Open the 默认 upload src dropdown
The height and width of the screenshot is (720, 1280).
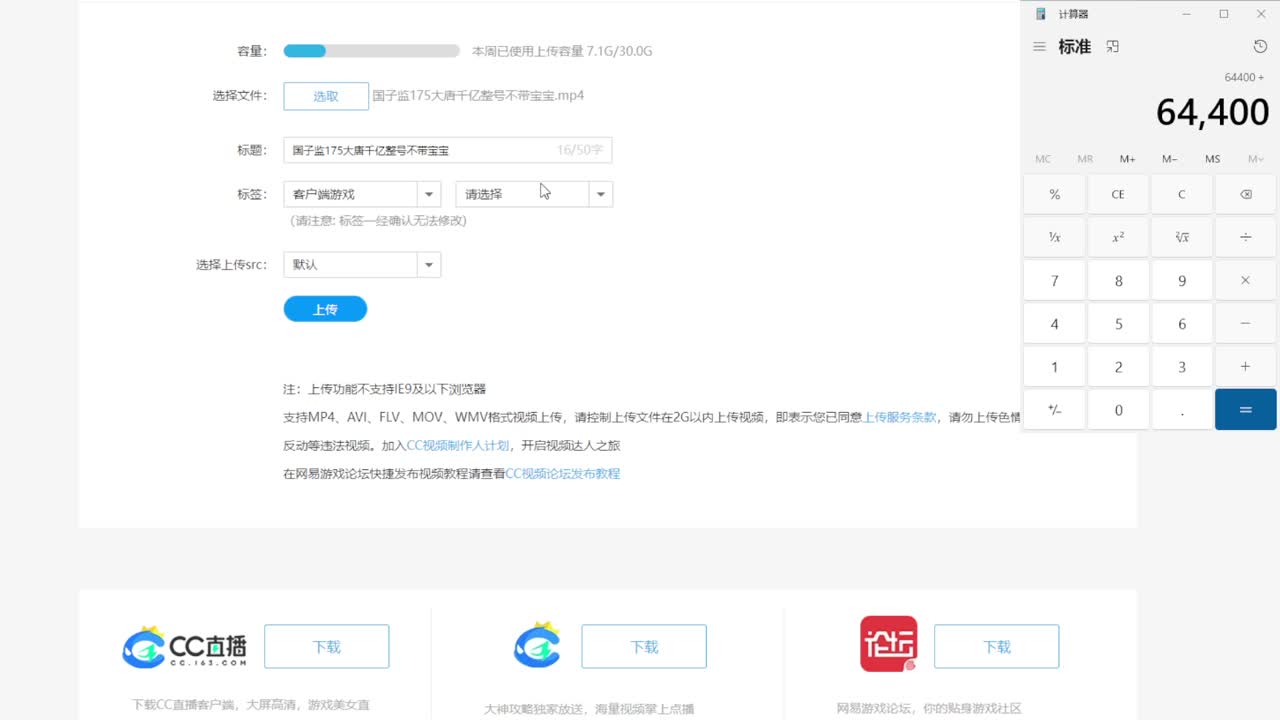coord(362,265)
